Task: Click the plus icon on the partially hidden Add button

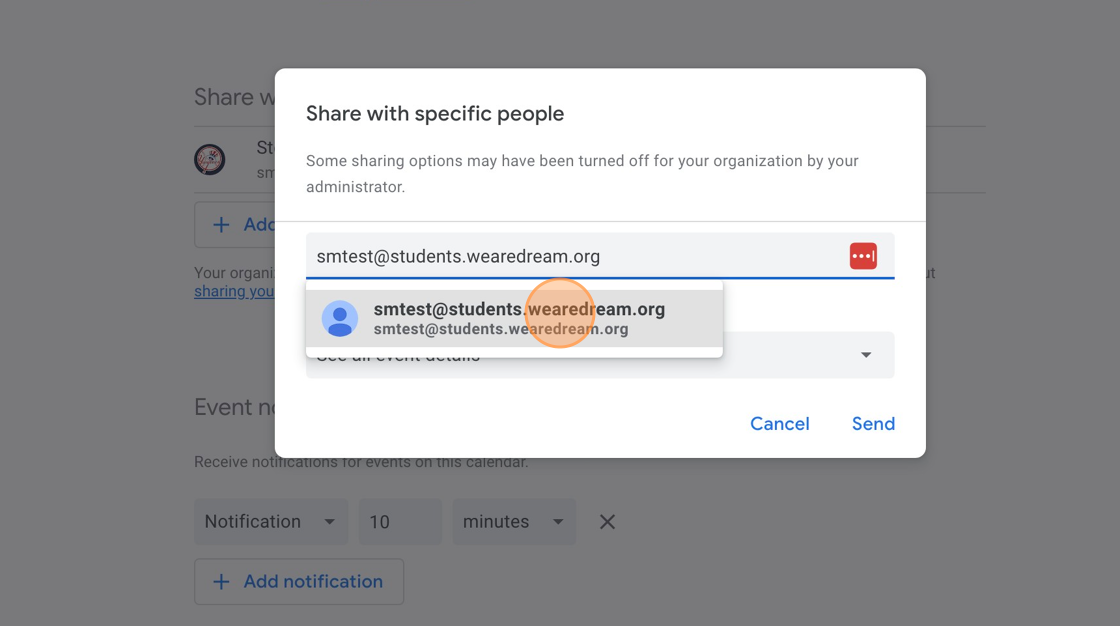Action: [221, 224]
